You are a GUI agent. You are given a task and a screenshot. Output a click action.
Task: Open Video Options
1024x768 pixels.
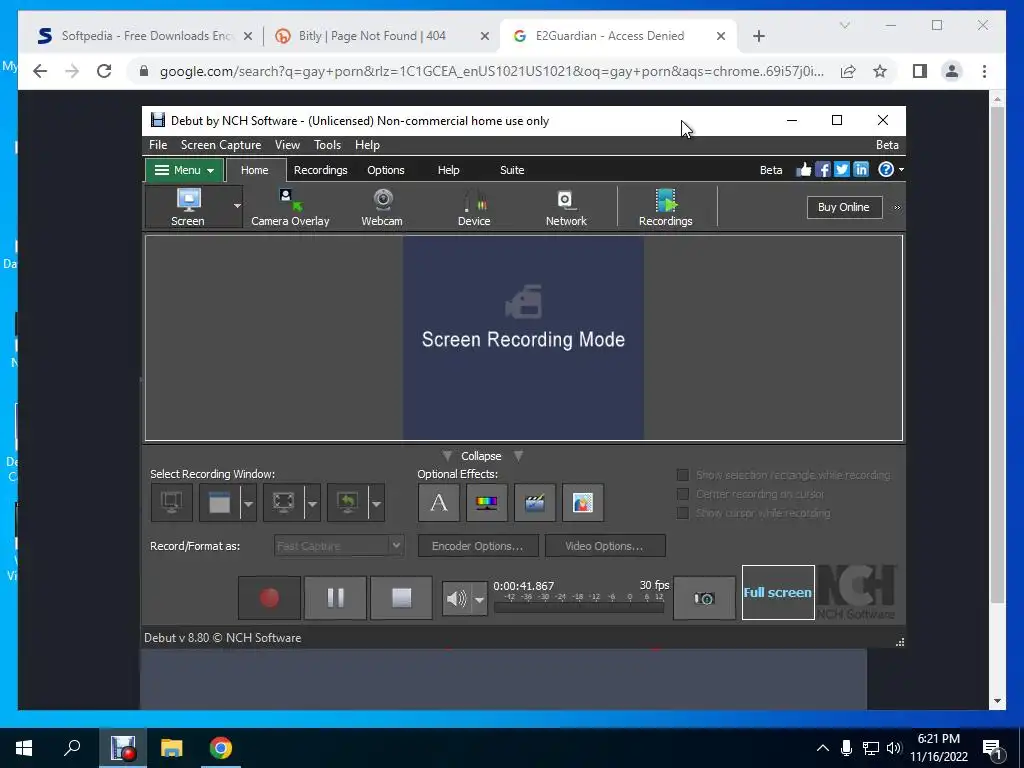[605, 546]
